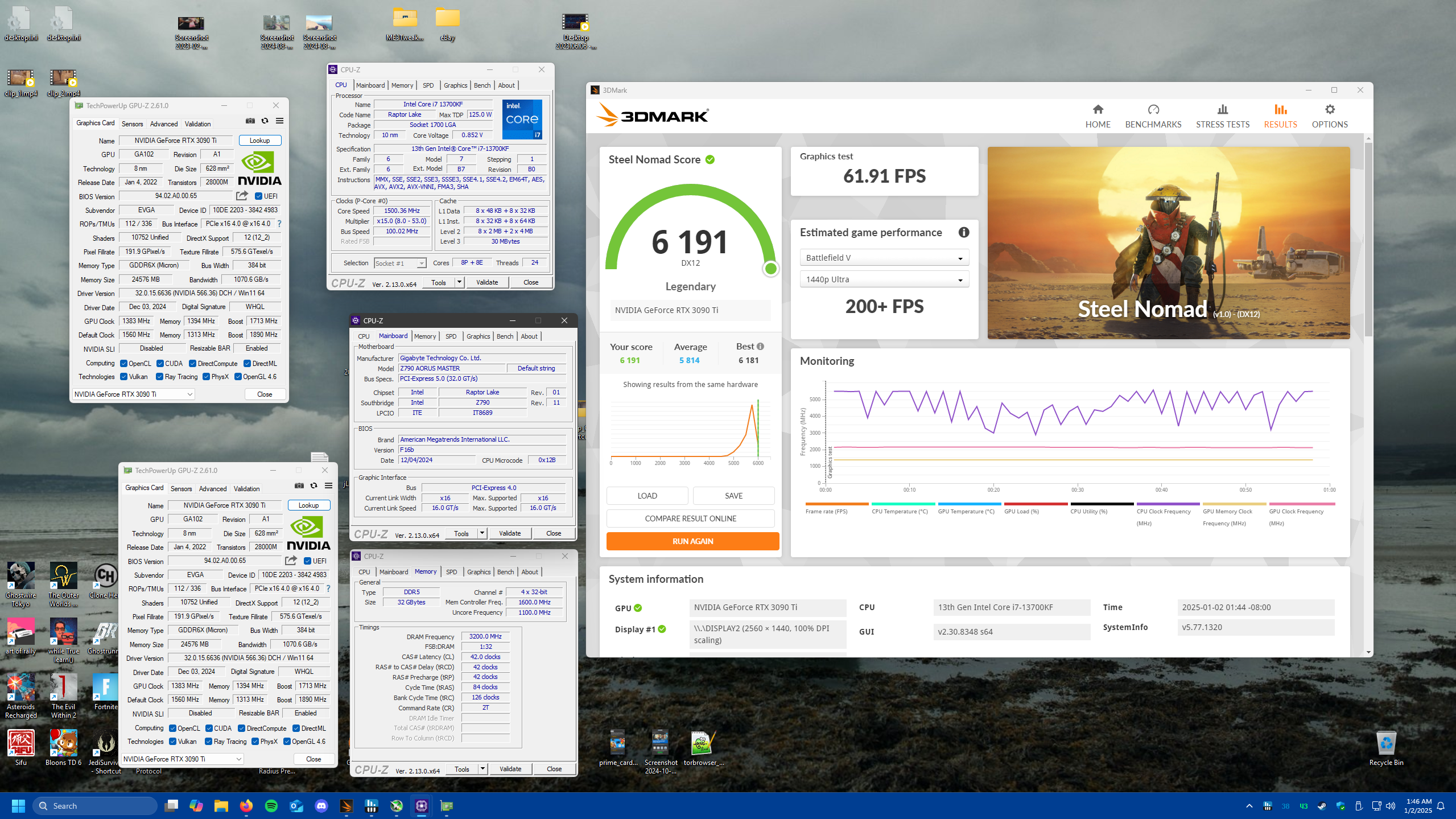The width and height of the screenshot is (1456, 819).
Task: Open GPU selector dropdown in upper GPU-Z window
Action: point(134,394)
